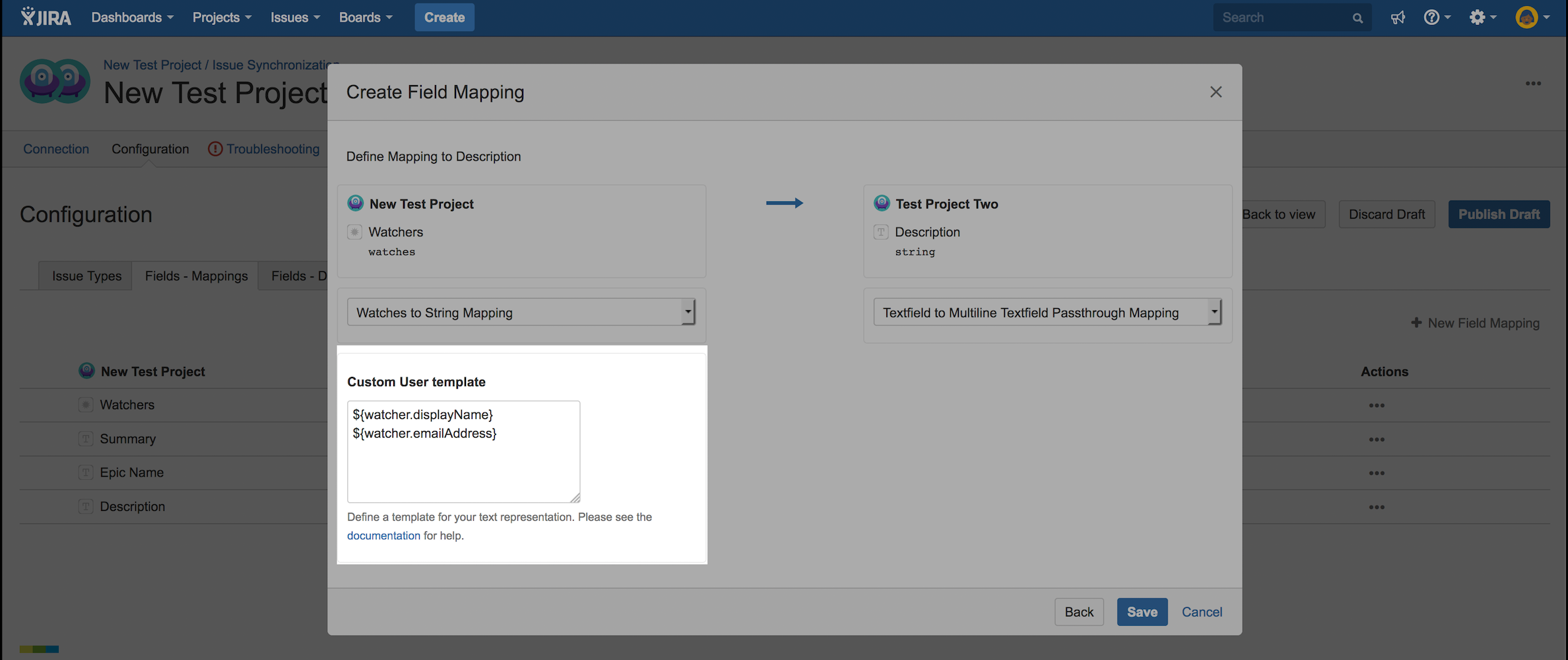Open actions menu for Watchers row
This screenshot has width=1568, height=660.
(x=1376, y=406)
